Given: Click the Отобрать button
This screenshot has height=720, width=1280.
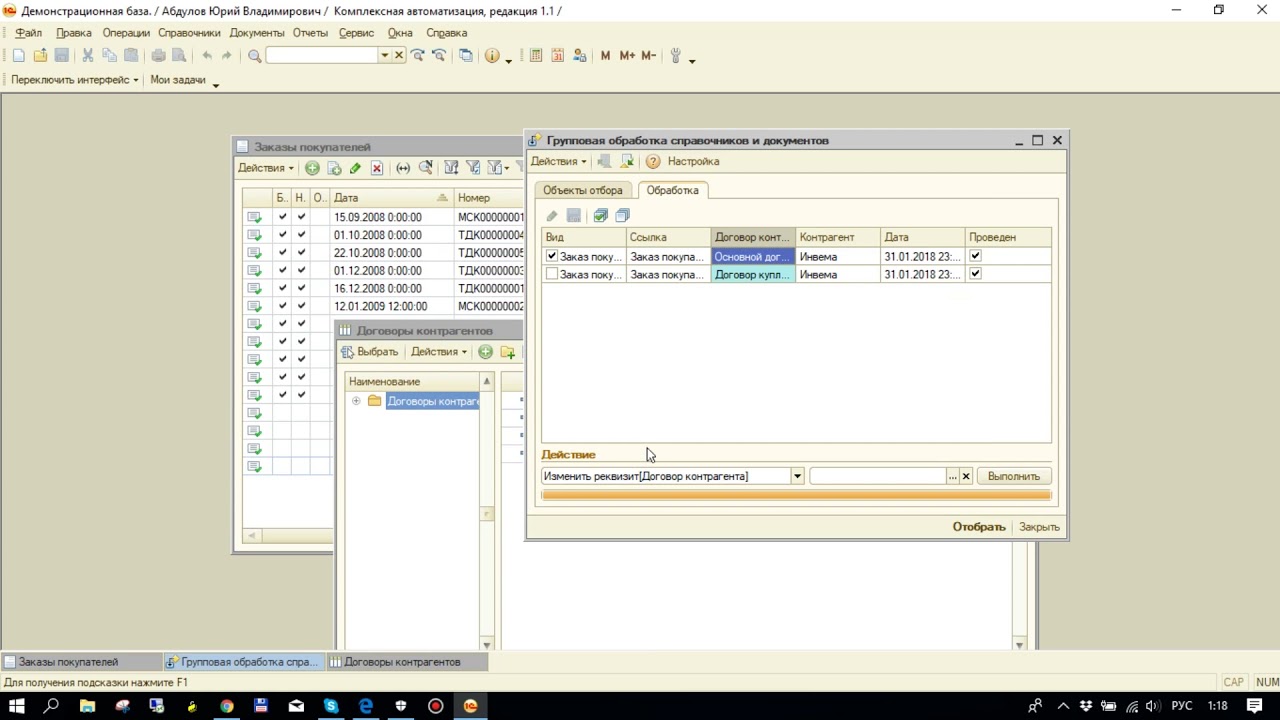Looking at the screenshot, I should pos(979,527).
